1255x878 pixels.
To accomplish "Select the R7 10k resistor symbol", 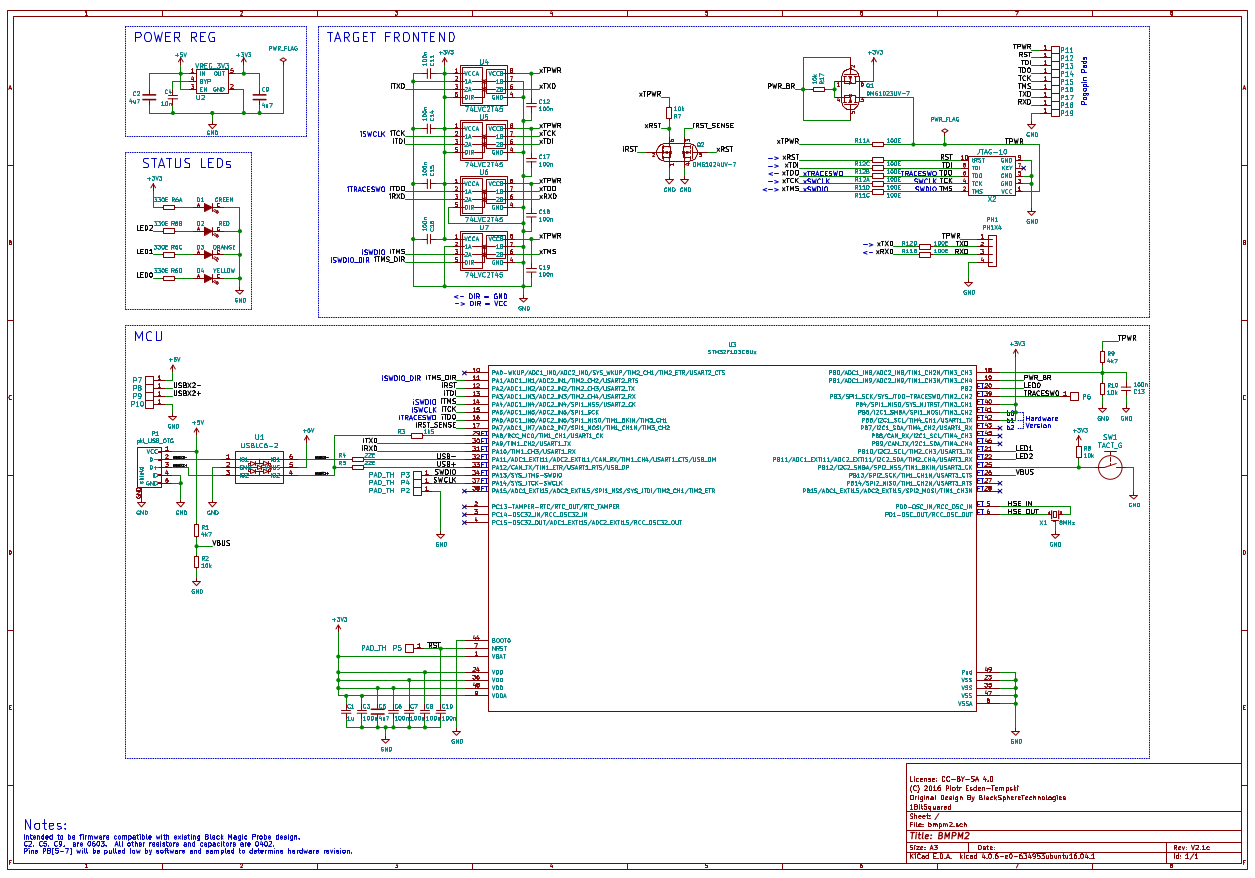I will (669, 113).
